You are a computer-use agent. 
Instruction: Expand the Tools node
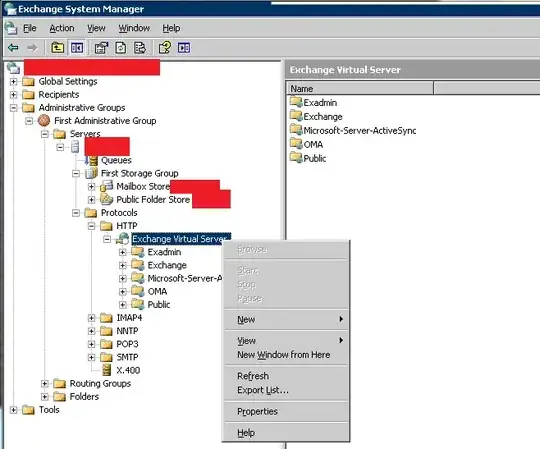point(13,410)
